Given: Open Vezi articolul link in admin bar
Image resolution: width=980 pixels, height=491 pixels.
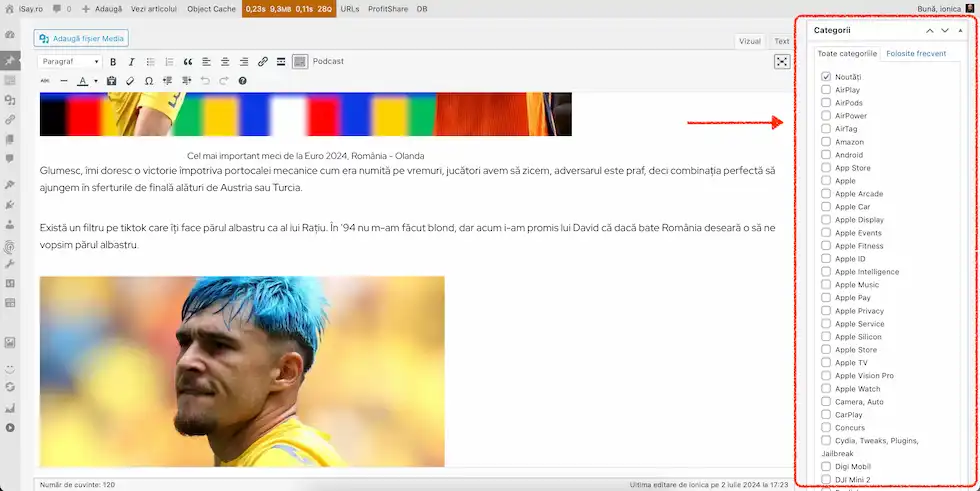Looking at the screenshot, I should (154, 8).
